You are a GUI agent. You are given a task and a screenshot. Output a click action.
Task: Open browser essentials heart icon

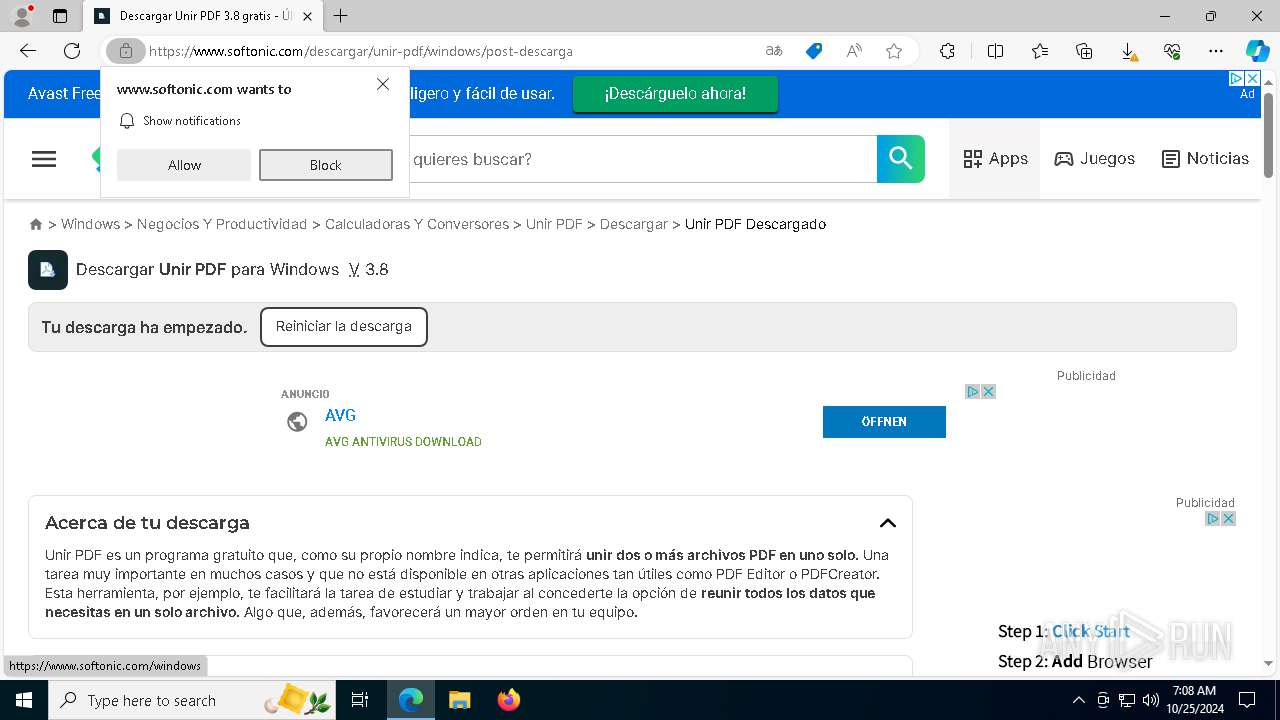(x=1172, y=51)
